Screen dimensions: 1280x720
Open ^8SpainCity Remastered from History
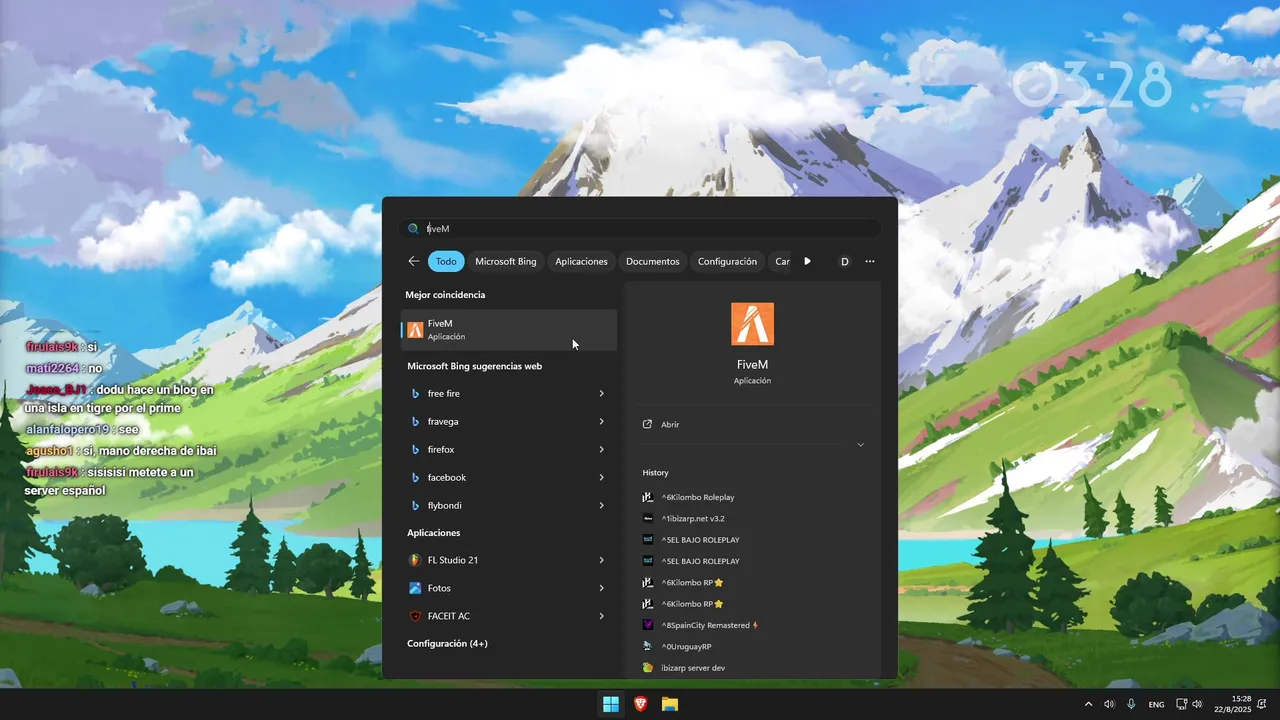(x=709, y=625)
